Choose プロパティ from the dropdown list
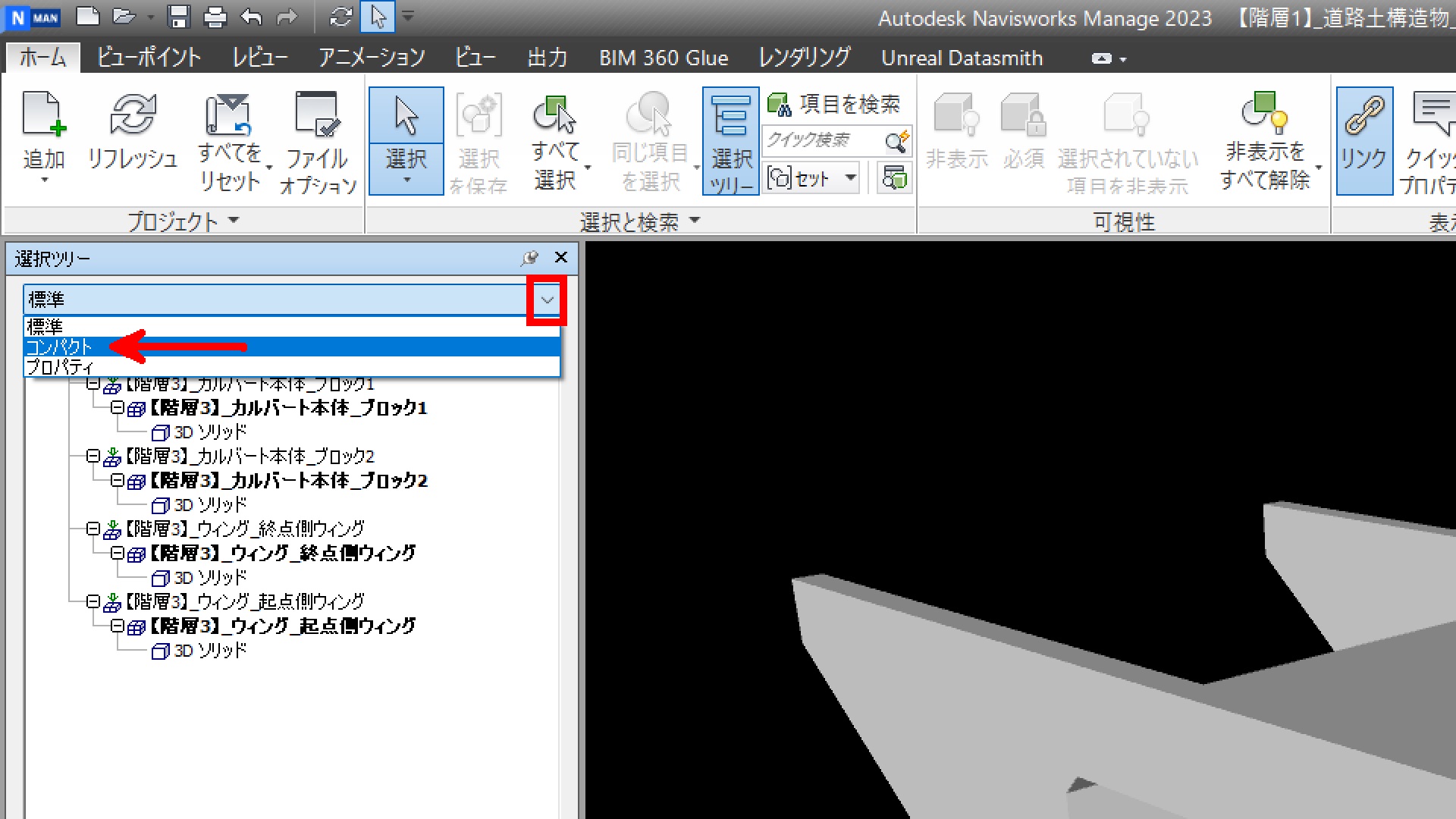Viewport: 1456px width, 819px height. pos(292,366)
